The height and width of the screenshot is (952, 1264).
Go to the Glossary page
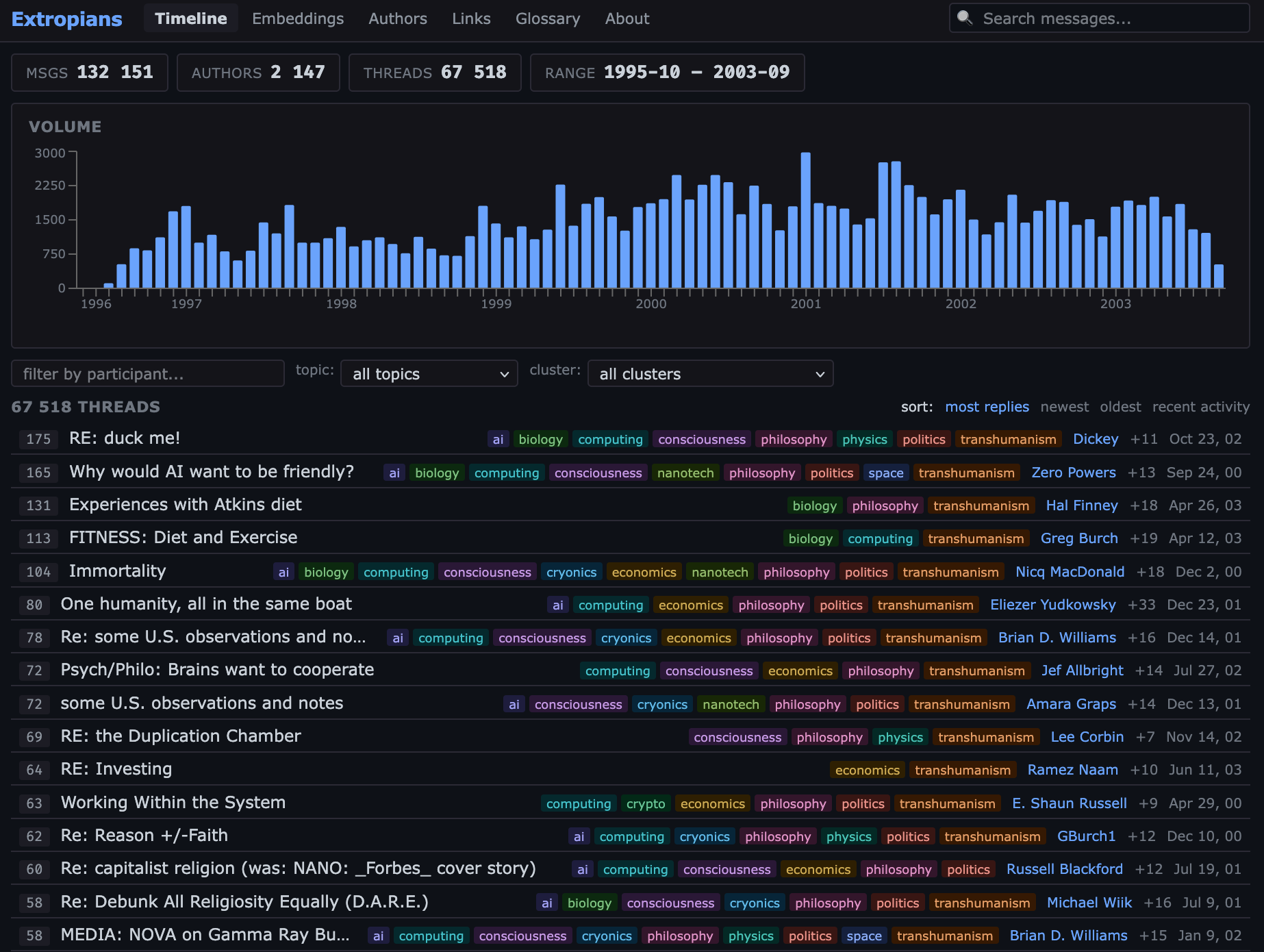pos(547,18)
